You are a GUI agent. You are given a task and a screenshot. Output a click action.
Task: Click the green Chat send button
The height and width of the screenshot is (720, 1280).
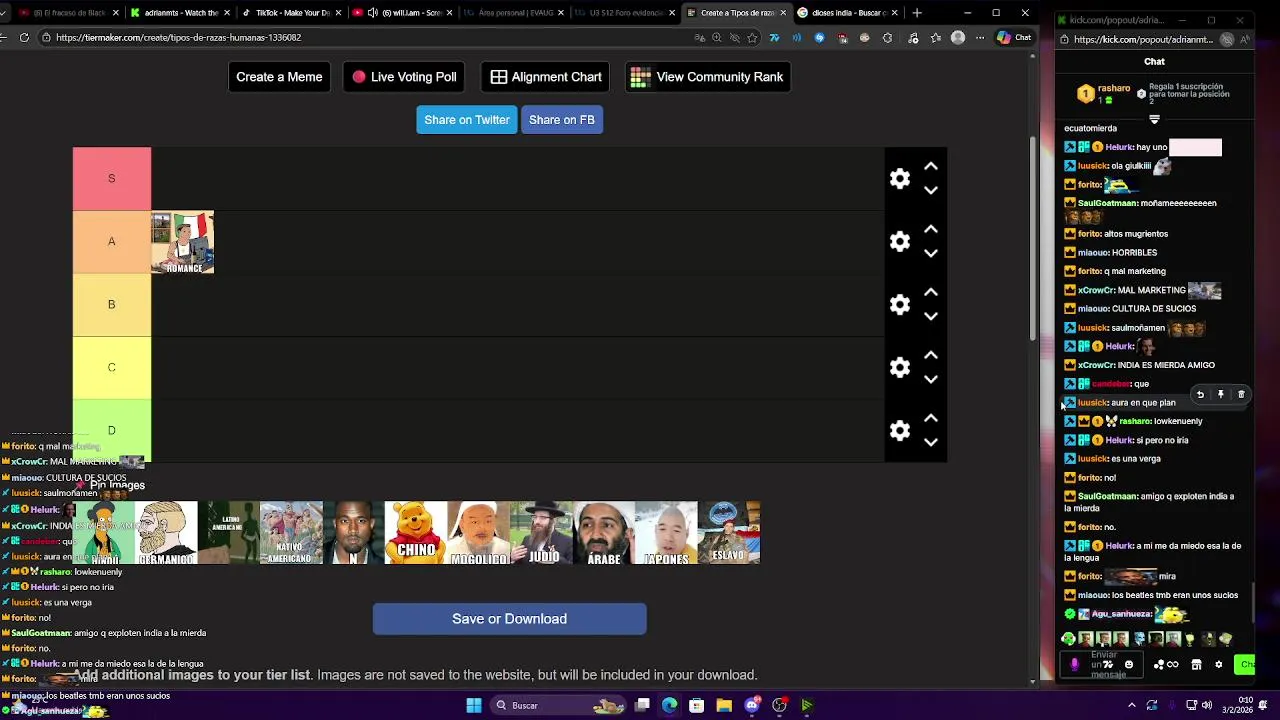click(1245, 664)
